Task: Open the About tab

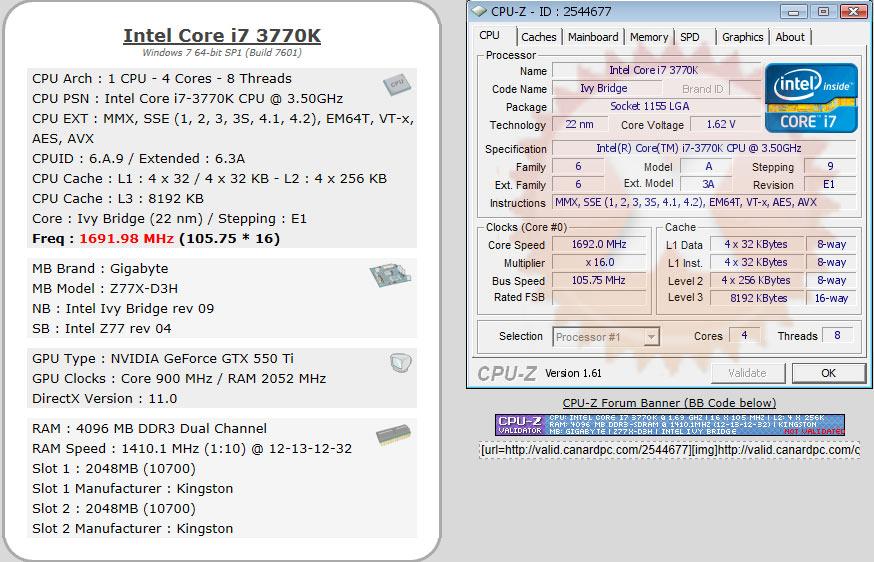Action: pos(790,37)
